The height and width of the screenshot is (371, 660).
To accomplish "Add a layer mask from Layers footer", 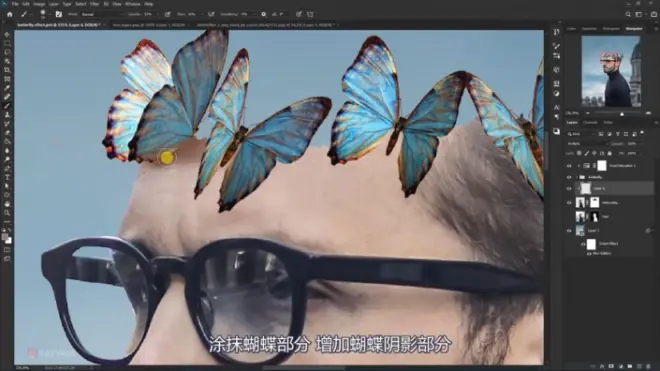I will coord(611,366).
